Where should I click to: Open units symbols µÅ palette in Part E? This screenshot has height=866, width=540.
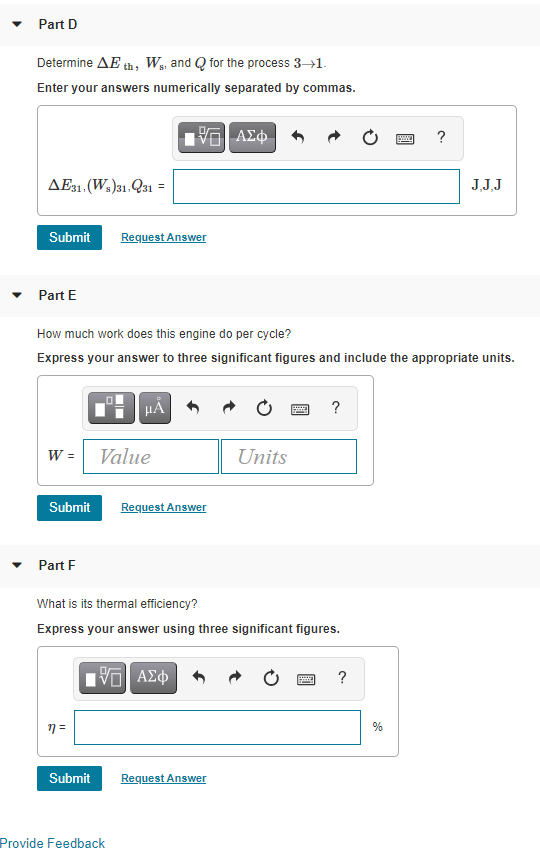pyautogui.click(x=155, y=408)
